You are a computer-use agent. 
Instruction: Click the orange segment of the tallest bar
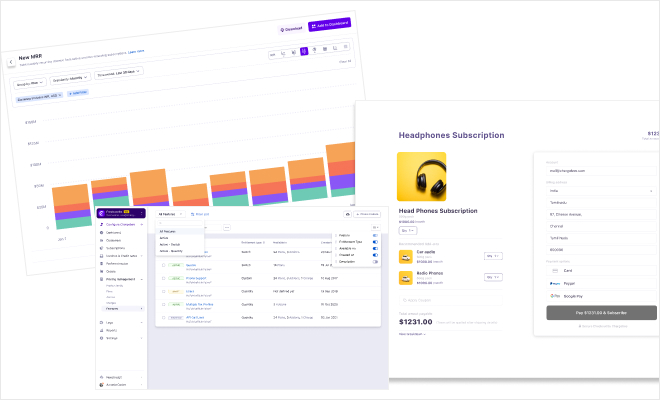click(x=337, y=153)
